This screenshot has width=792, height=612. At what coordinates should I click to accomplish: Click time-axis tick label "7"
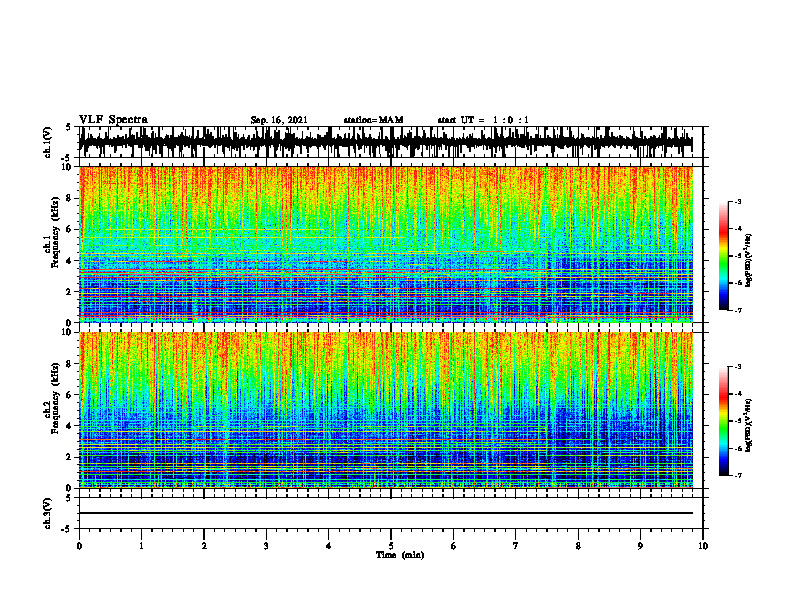[516, 546]
